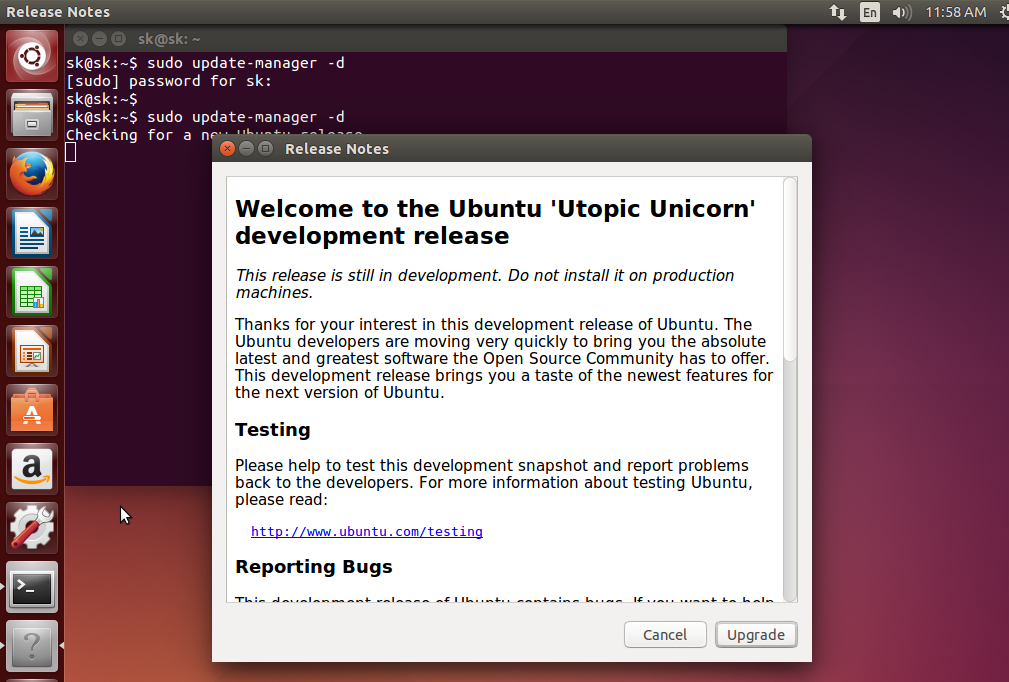Click the 'Reporting Bugs' heading
1009x682 pixels.
(313, 567)
